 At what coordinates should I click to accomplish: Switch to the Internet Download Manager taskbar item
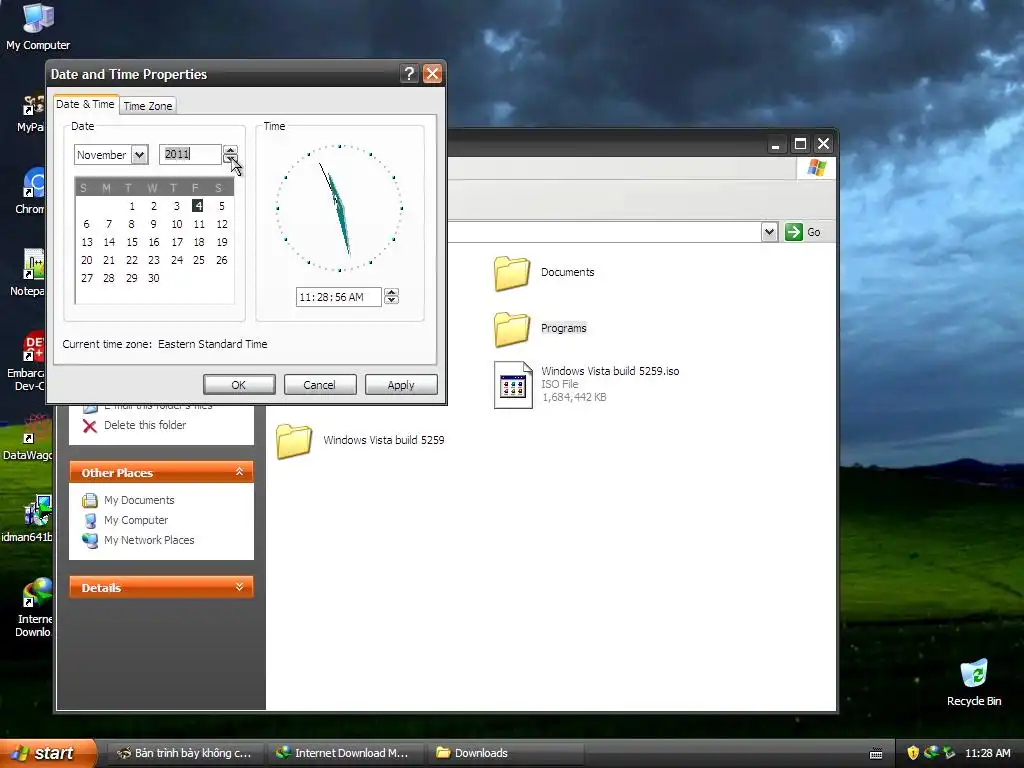(x=345, y=753)
